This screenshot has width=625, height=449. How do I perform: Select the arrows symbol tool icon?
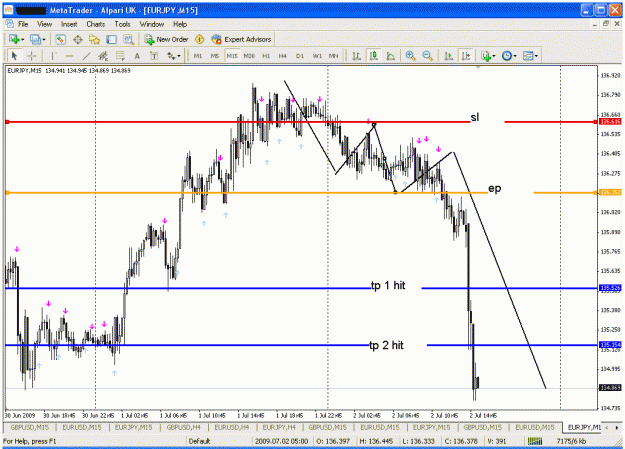tap(171, 56)
